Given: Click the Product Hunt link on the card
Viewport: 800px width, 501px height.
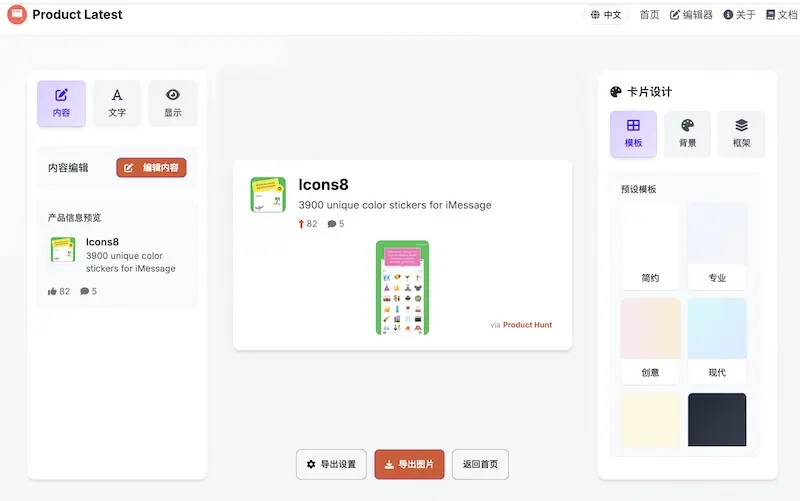Looking at the screenshot, I should tap(528, 324).
